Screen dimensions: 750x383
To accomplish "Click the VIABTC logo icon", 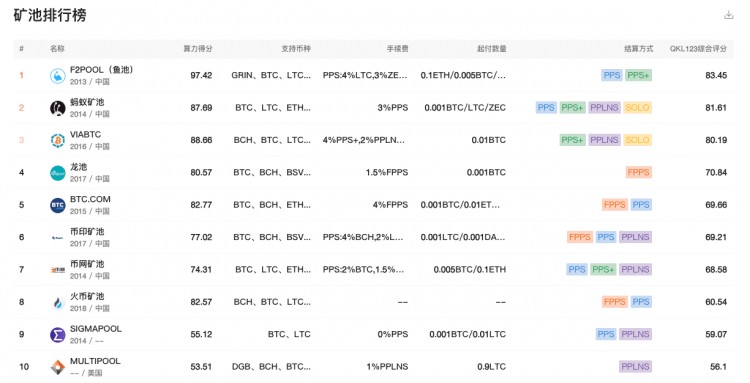I will (x=58, y=140).
